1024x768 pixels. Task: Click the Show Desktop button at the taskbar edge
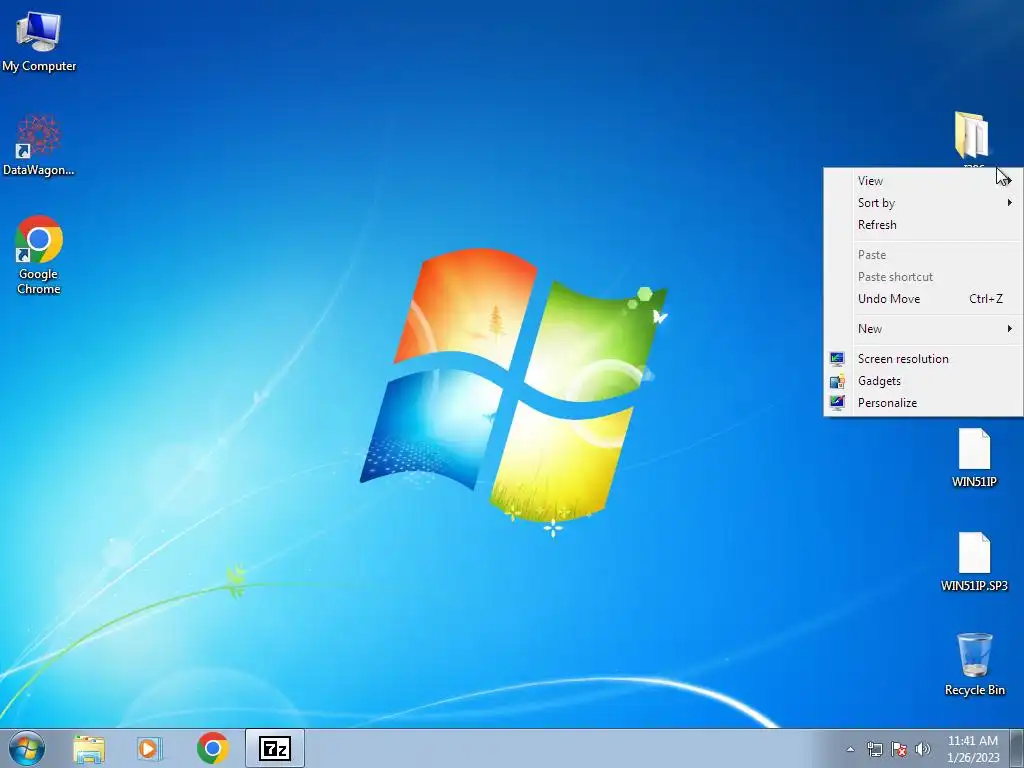tap(1017, 748)
